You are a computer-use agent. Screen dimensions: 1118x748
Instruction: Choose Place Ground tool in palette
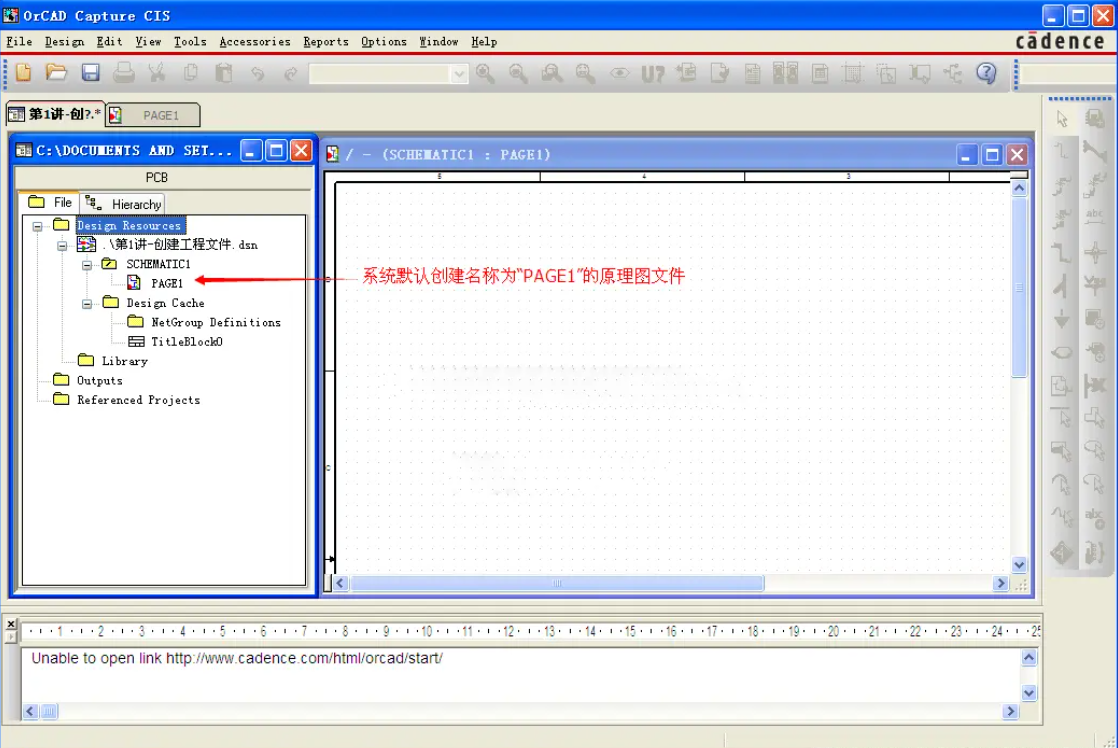(1062, 319)
